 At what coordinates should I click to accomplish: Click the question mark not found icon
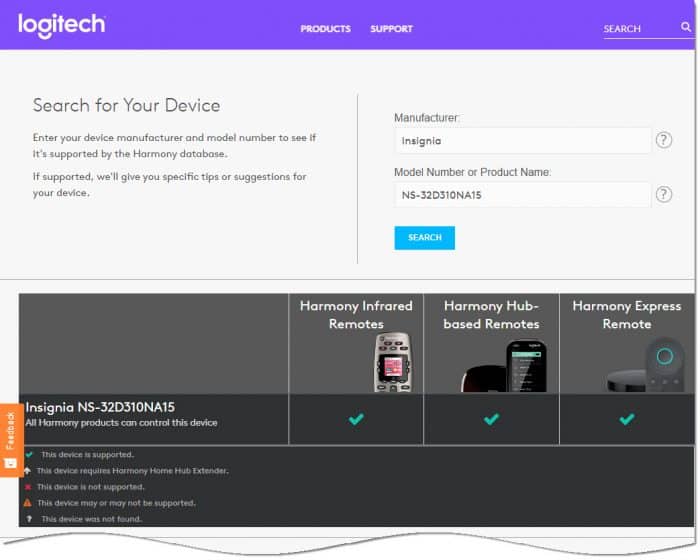click(29, 519)
